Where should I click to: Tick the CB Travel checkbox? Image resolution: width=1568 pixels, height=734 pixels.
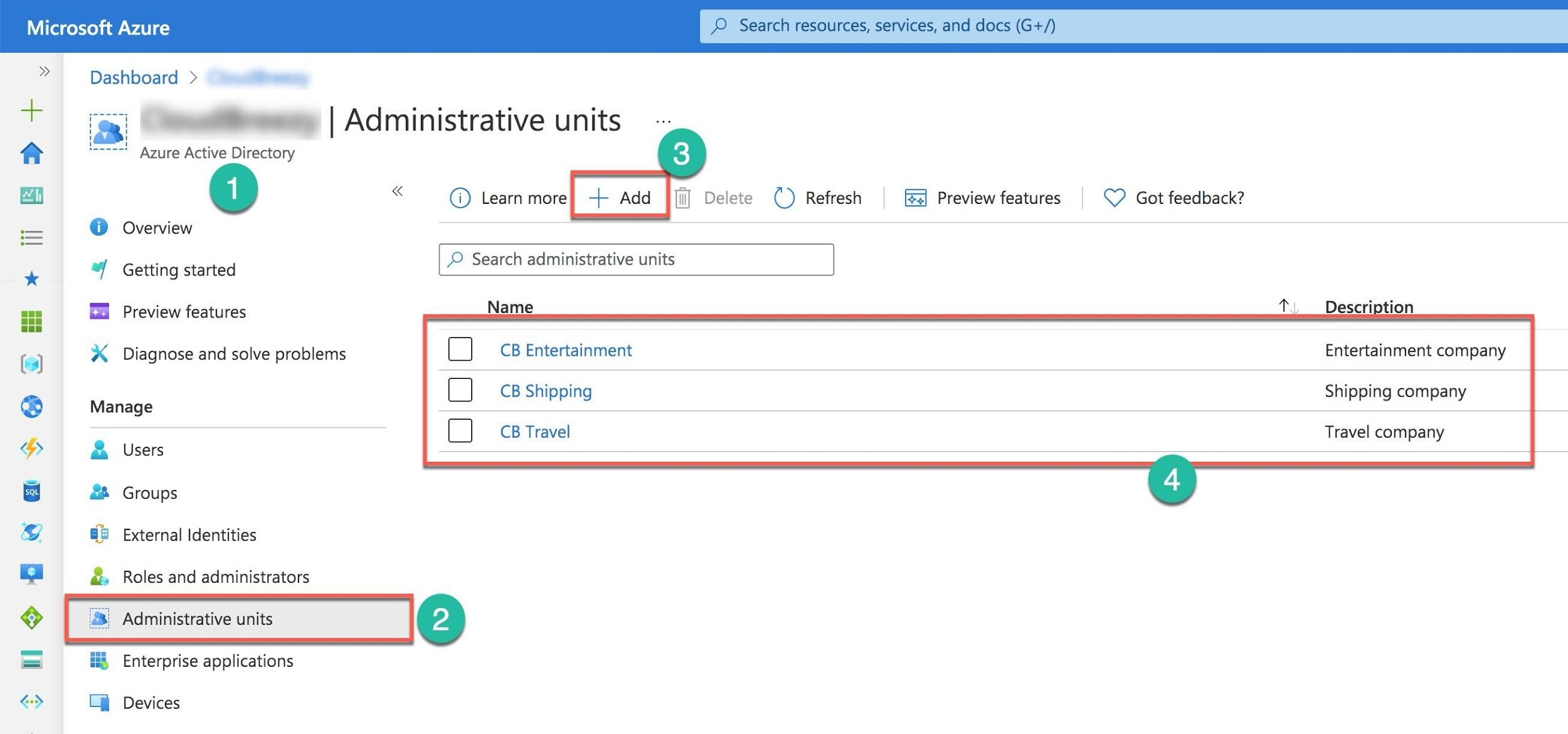point(460,431)
